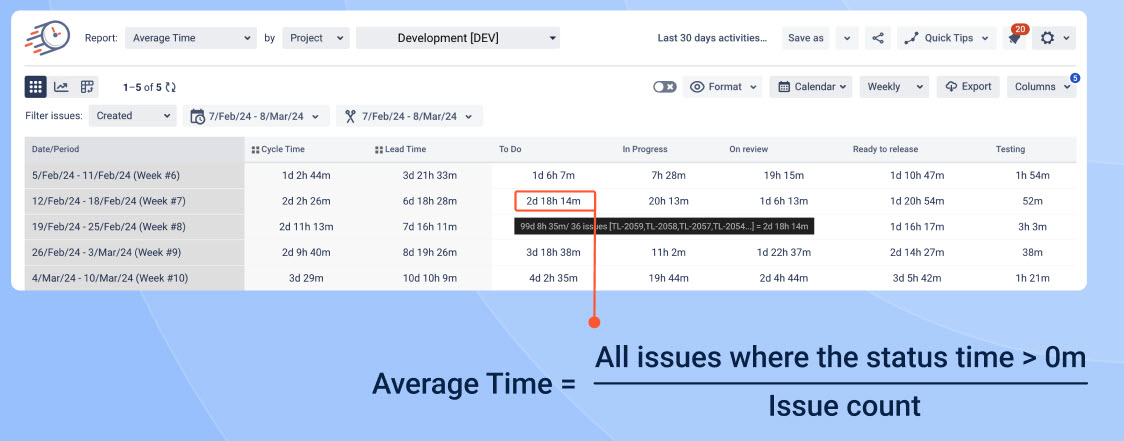The height and width of the screenshot is (441, 1124).
Task: Open the pivot table view
Action: pos(87,87)
